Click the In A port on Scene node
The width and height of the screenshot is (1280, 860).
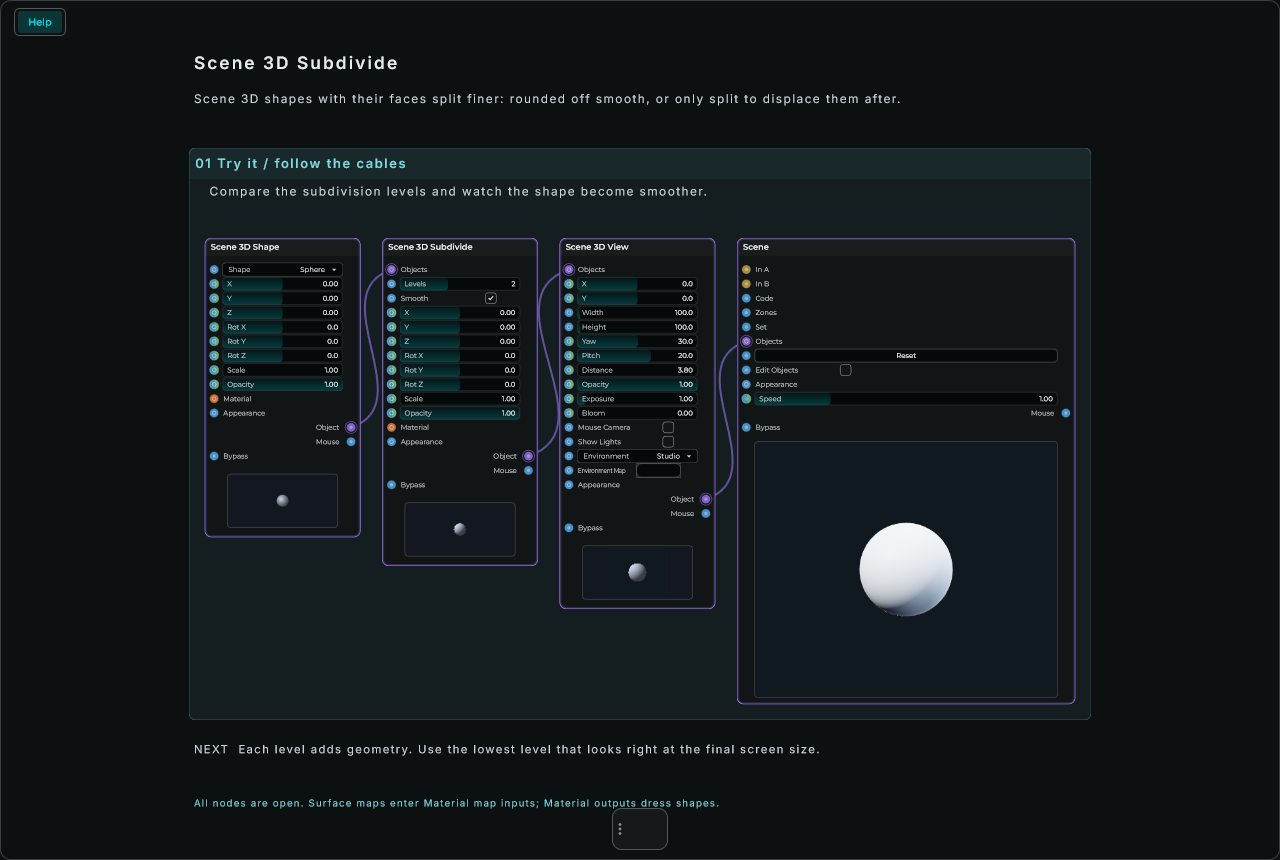pyautogui.click(x=746, y=270)
